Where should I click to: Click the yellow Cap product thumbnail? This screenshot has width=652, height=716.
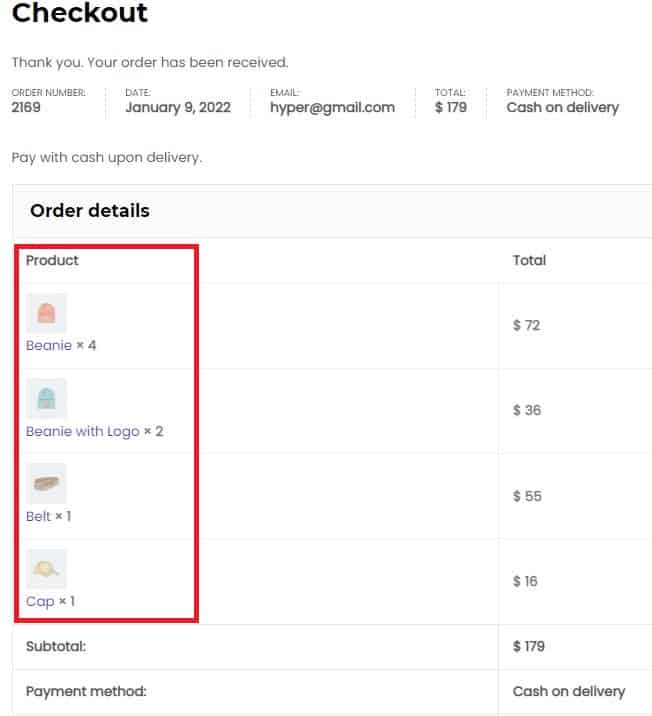(46, 569)
